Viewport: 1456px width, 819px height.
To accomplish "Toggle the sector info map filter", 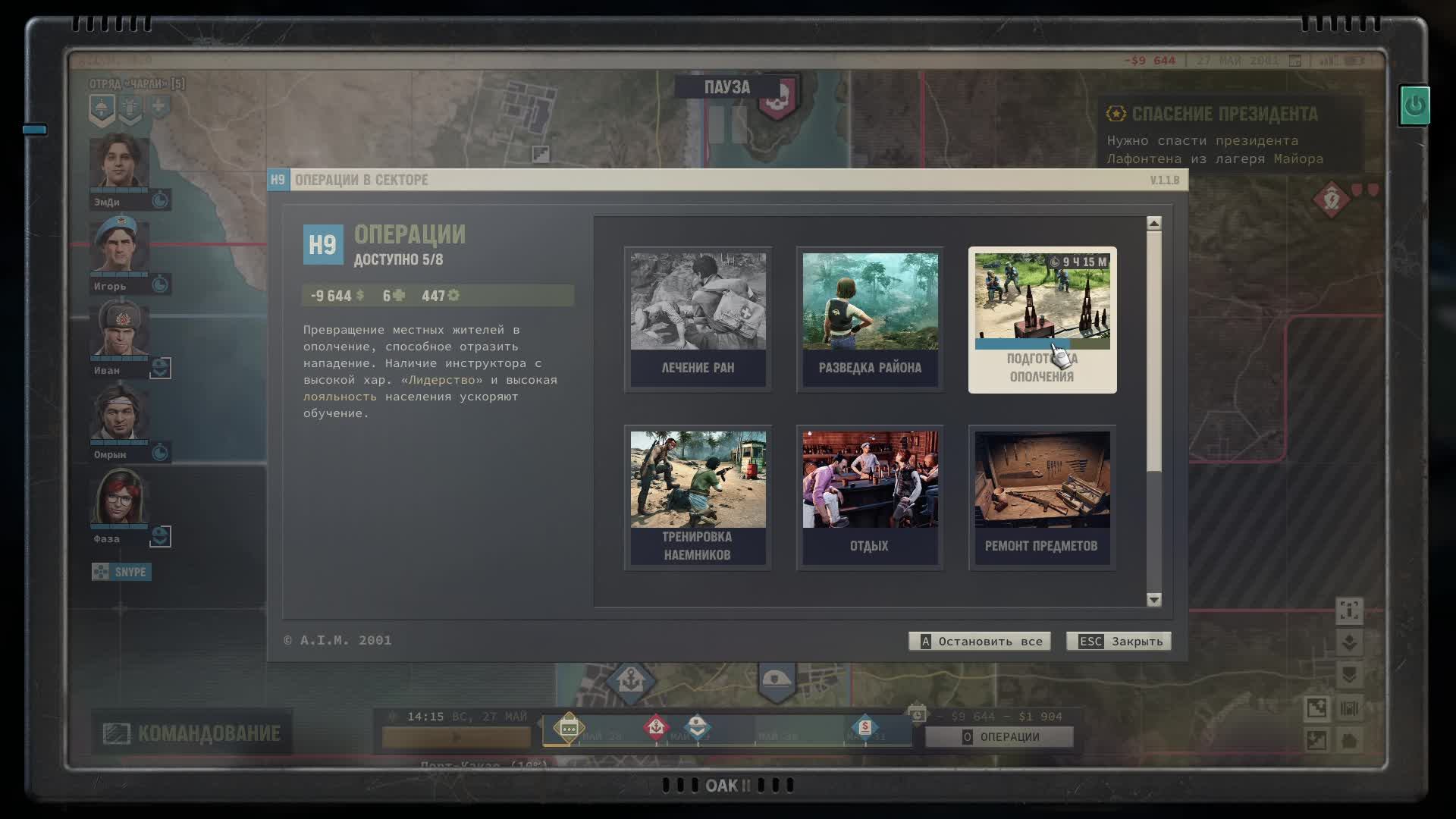I will 1349,611.
